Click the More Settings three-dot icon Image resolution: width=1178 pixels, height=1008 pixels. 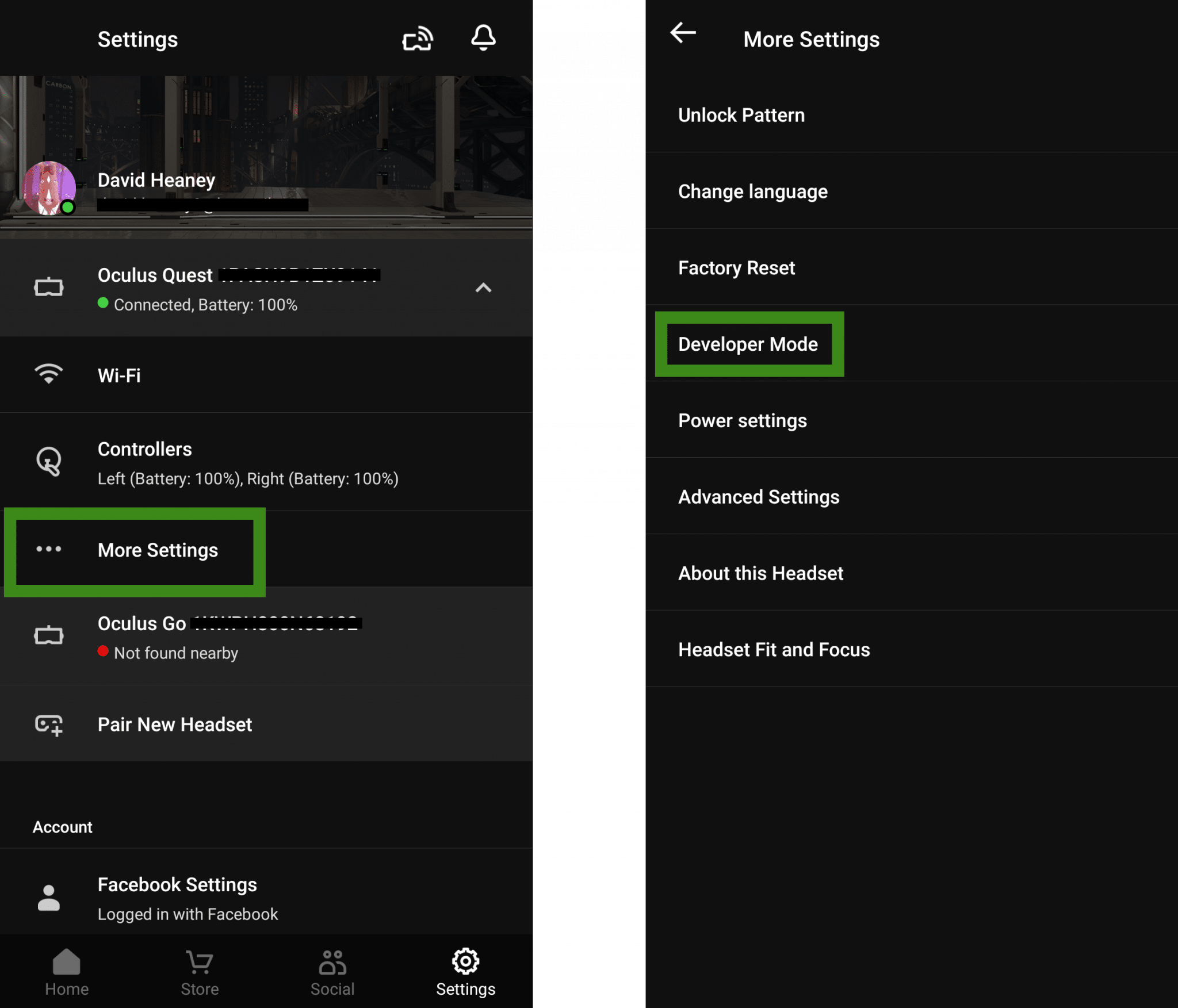[x=48, y=549]
